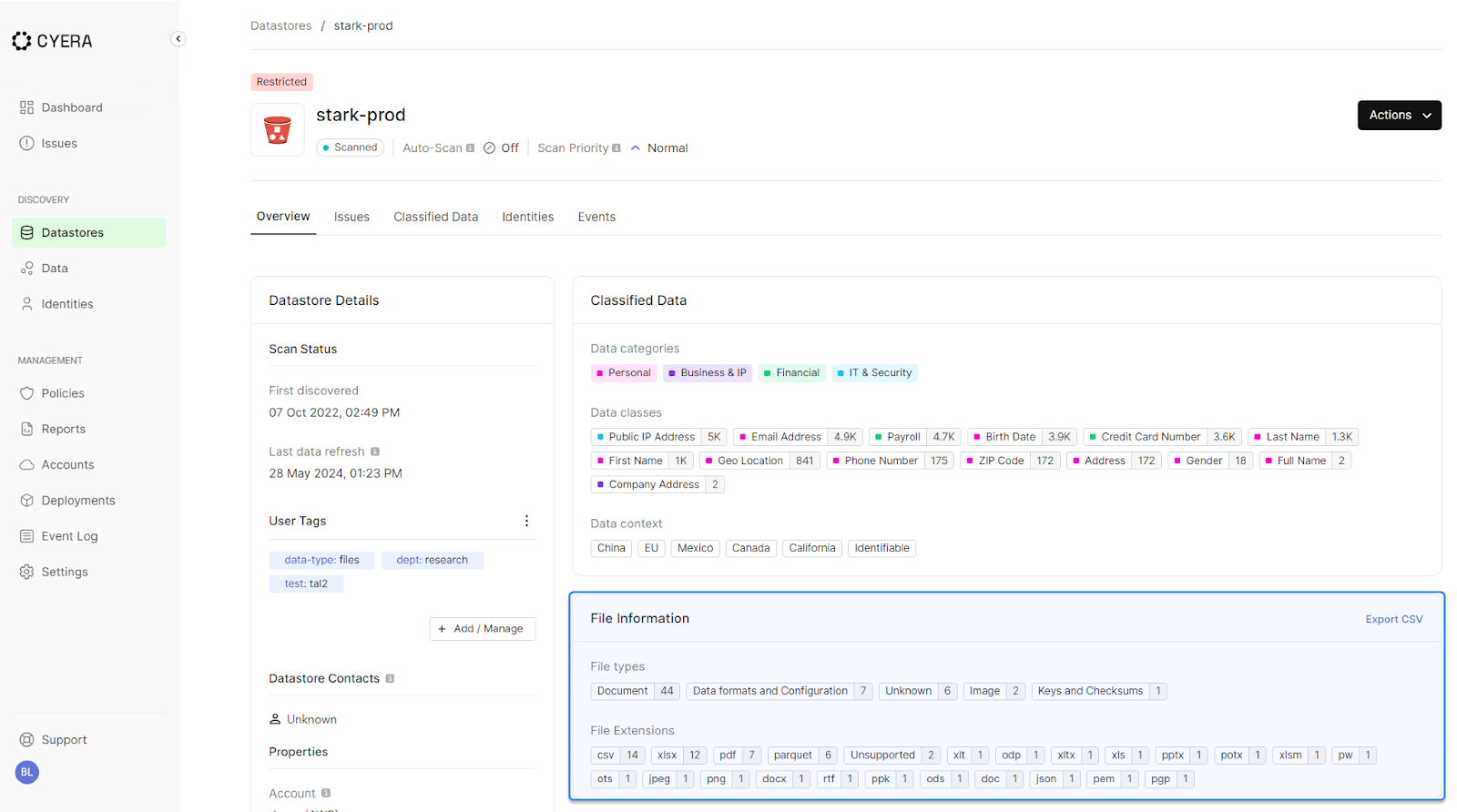Click the Support lifebuoy icon
The height and width of the screenshot is (812, 1457).
coord(26,740)
